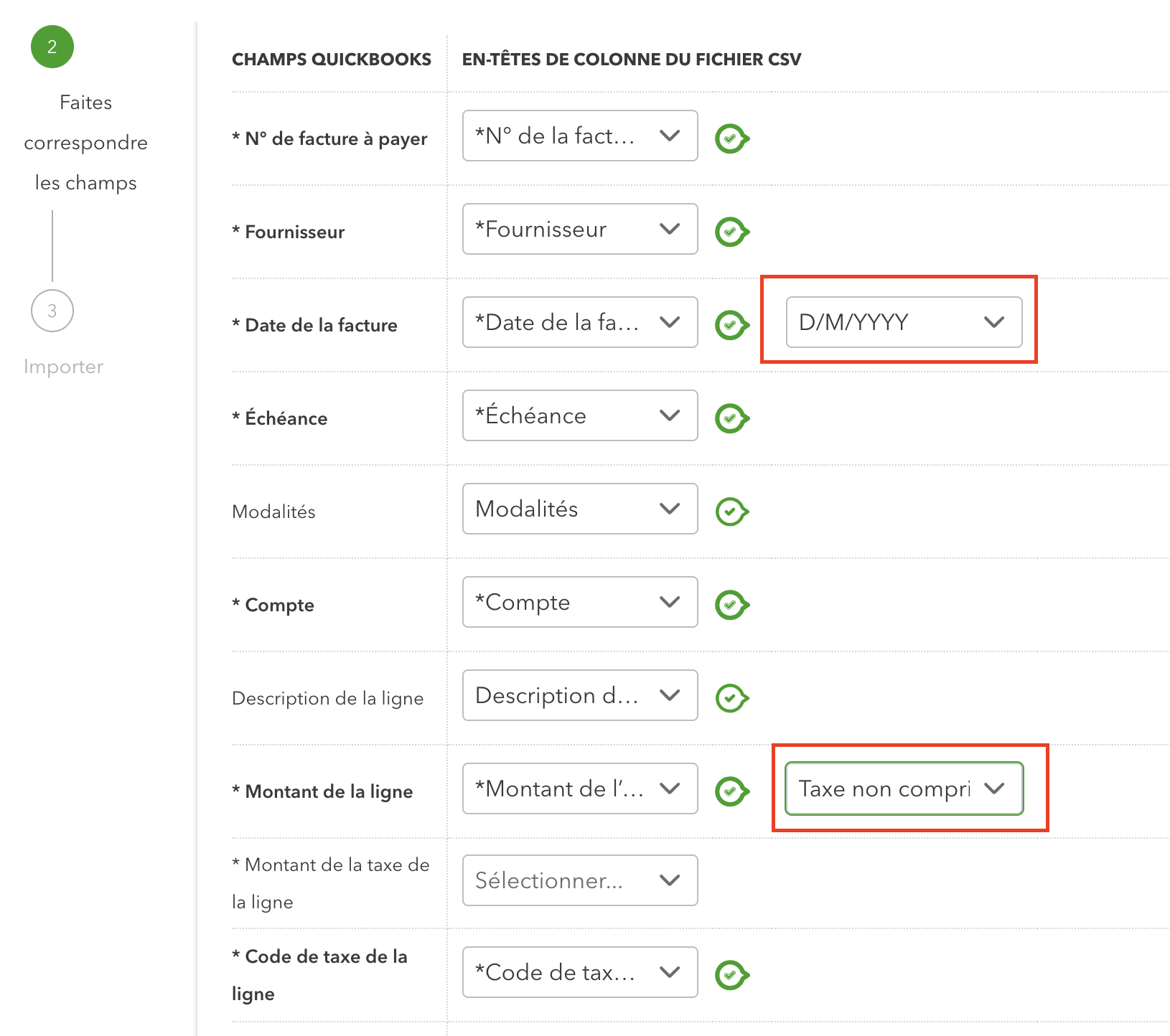Click the Faites correspondre les champs label
This screenshot has width=1170, height=1036.
[x=85, y=143]
